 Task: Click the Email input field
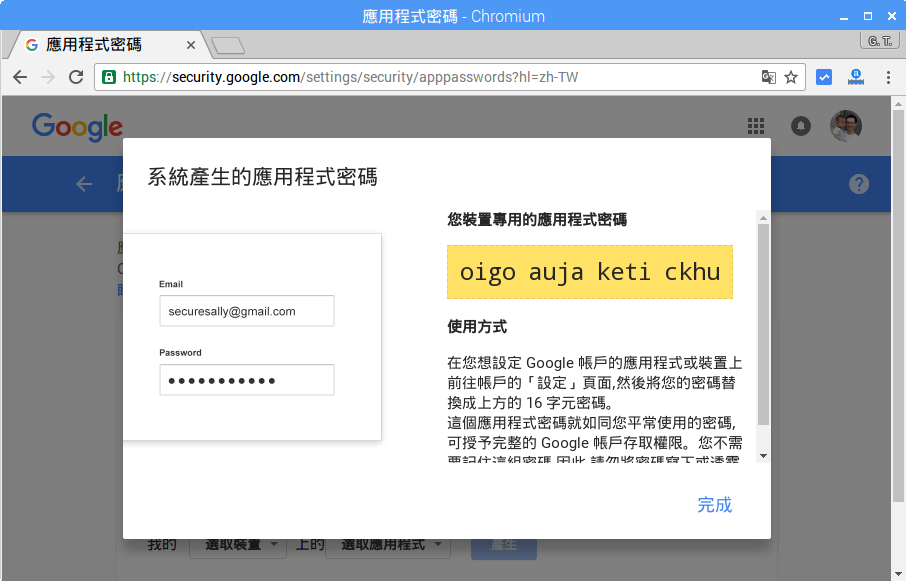[246, 311]
